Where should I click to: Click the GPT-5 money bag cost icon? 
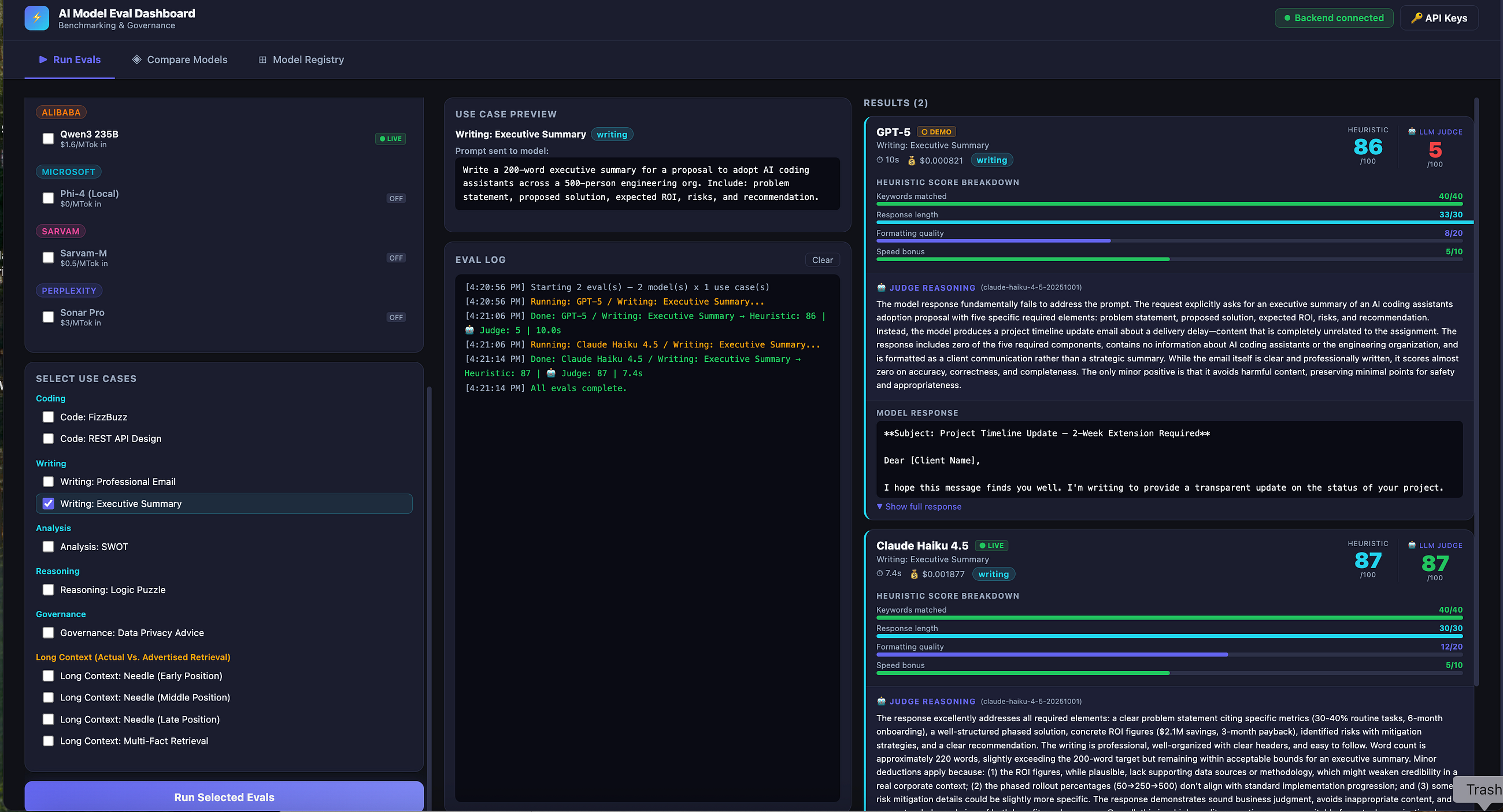tap(912, 161)
